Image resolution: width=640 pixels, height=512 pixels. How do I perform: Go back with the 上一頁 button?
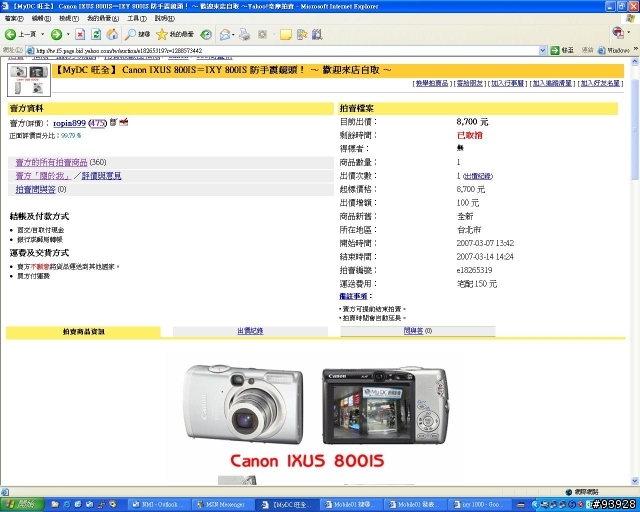(x=21, y=34)
